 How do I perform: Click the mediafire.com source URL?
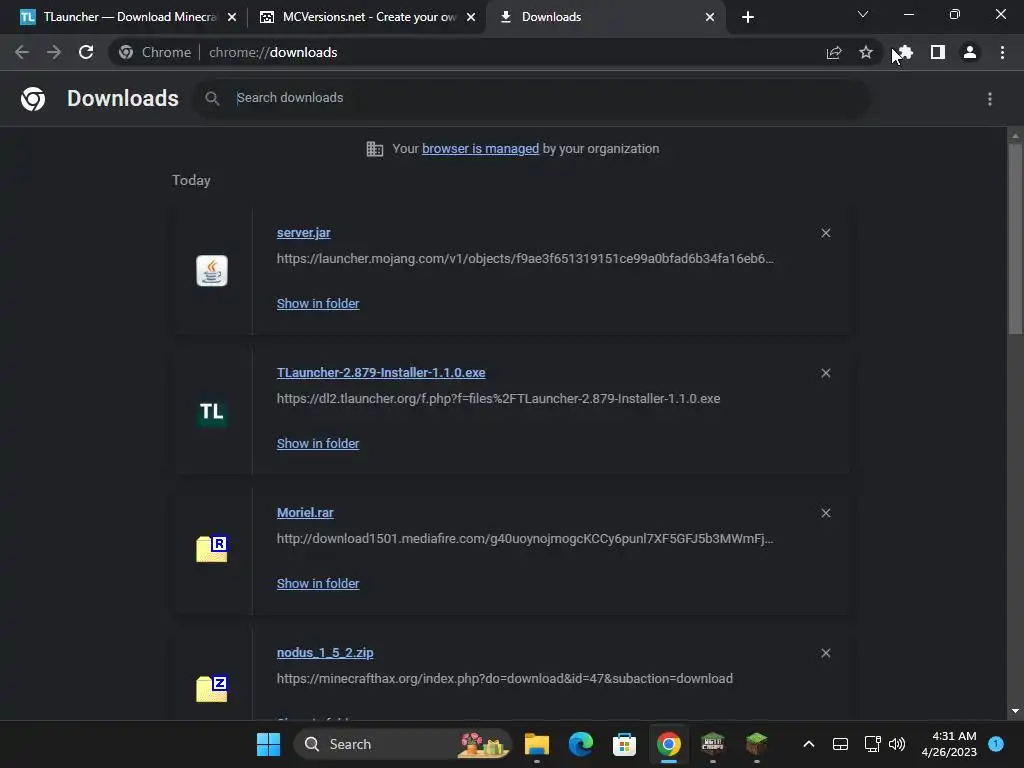(525, 539)
